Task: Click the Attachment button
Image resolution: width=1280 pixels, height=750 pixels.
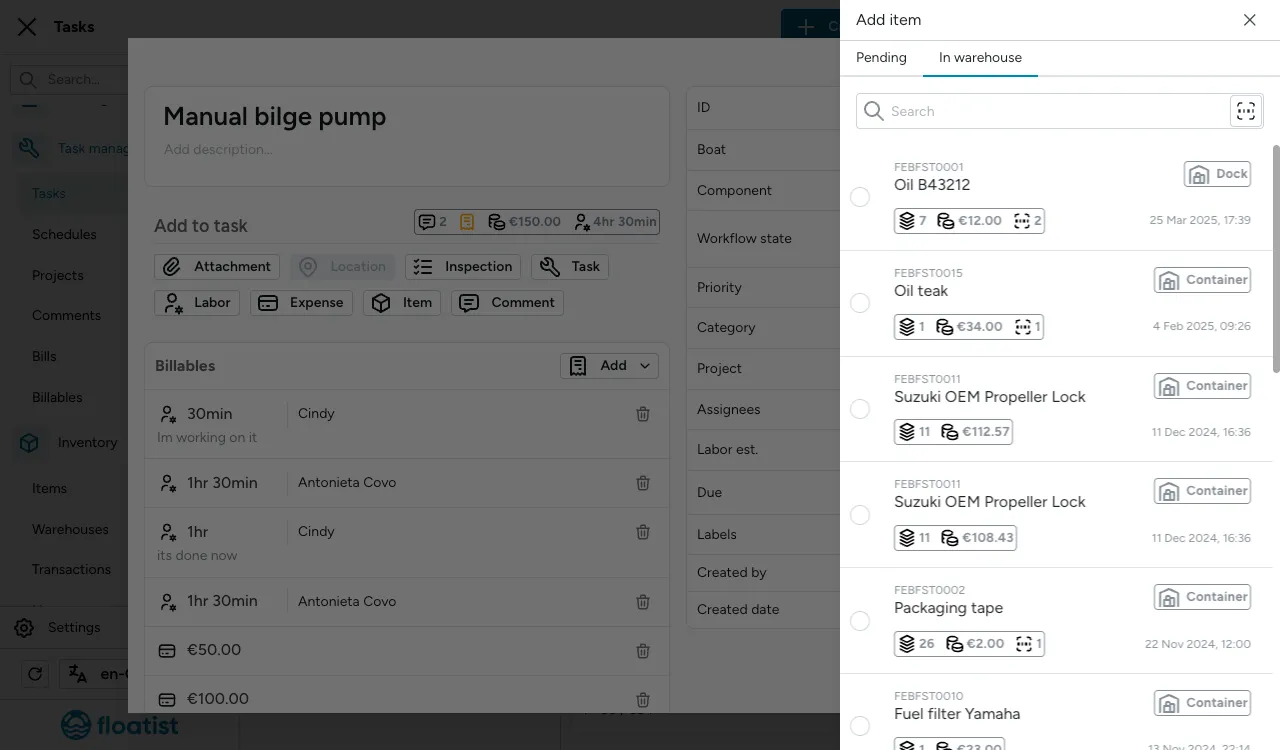Action: click(217, 267)
